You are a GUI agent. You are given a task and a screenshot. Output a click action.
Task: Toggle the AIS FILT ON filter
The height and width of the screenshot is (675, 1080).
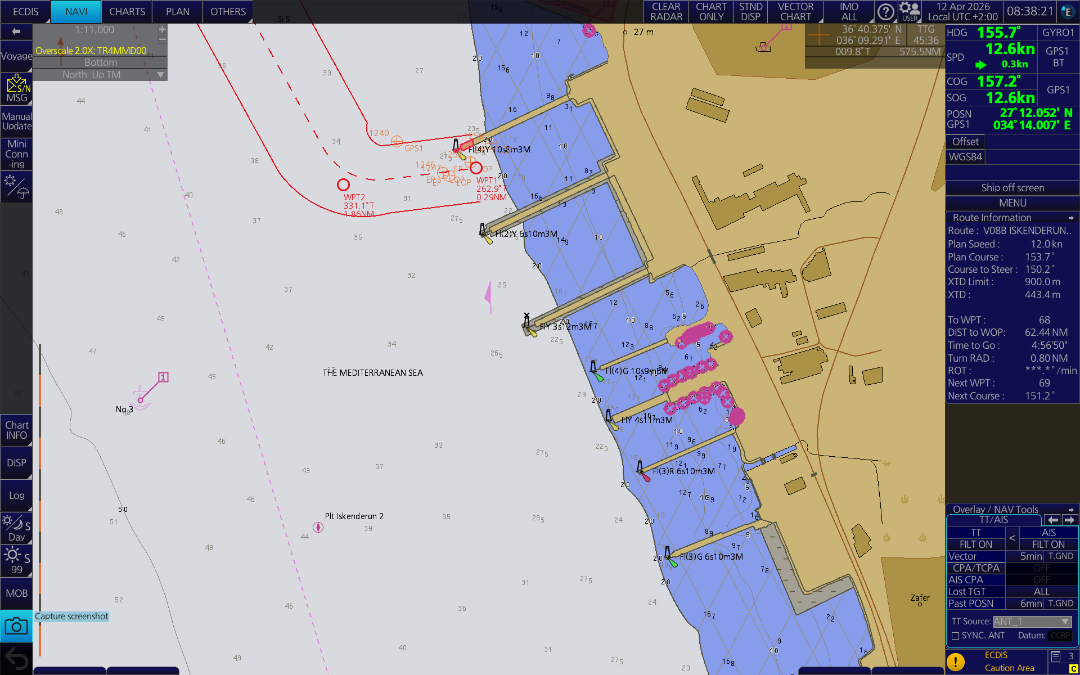coord(1048,544)
